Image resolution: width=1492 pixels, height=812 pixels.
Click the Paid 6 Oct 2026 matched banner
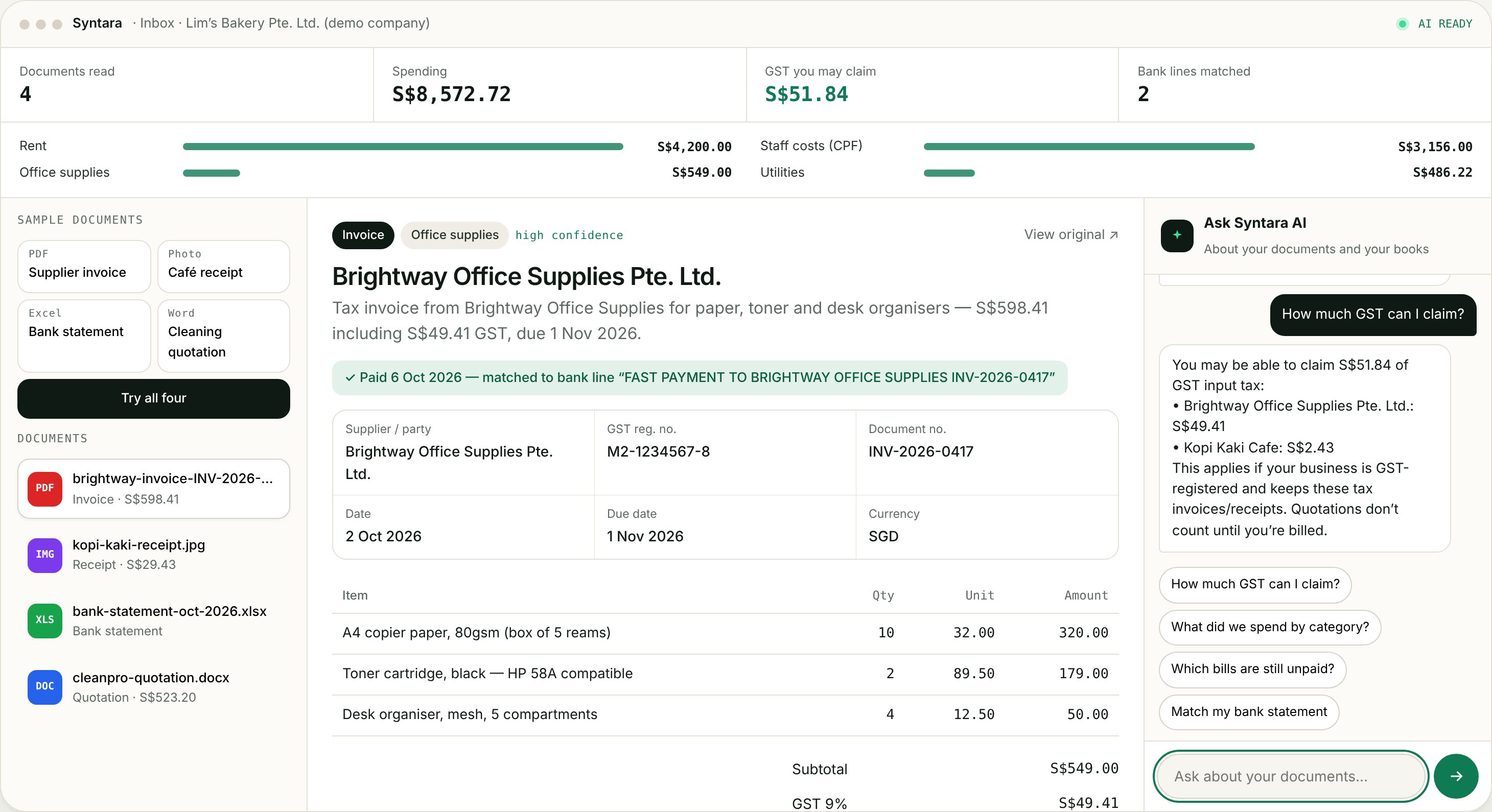pyautogui.click(x=699, y=377)
